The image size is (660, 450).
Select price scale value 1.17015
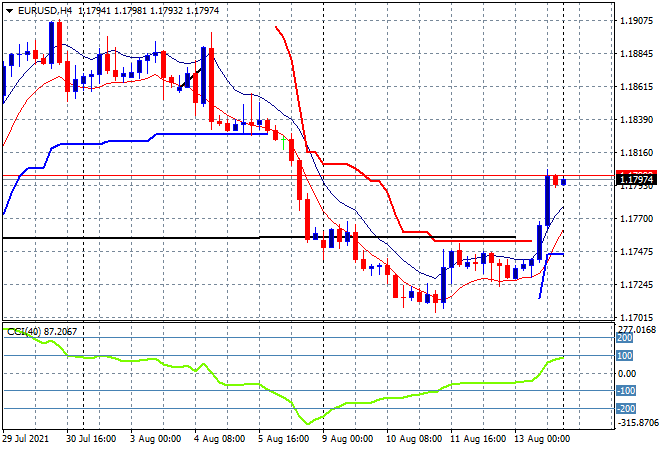[637, 317]
